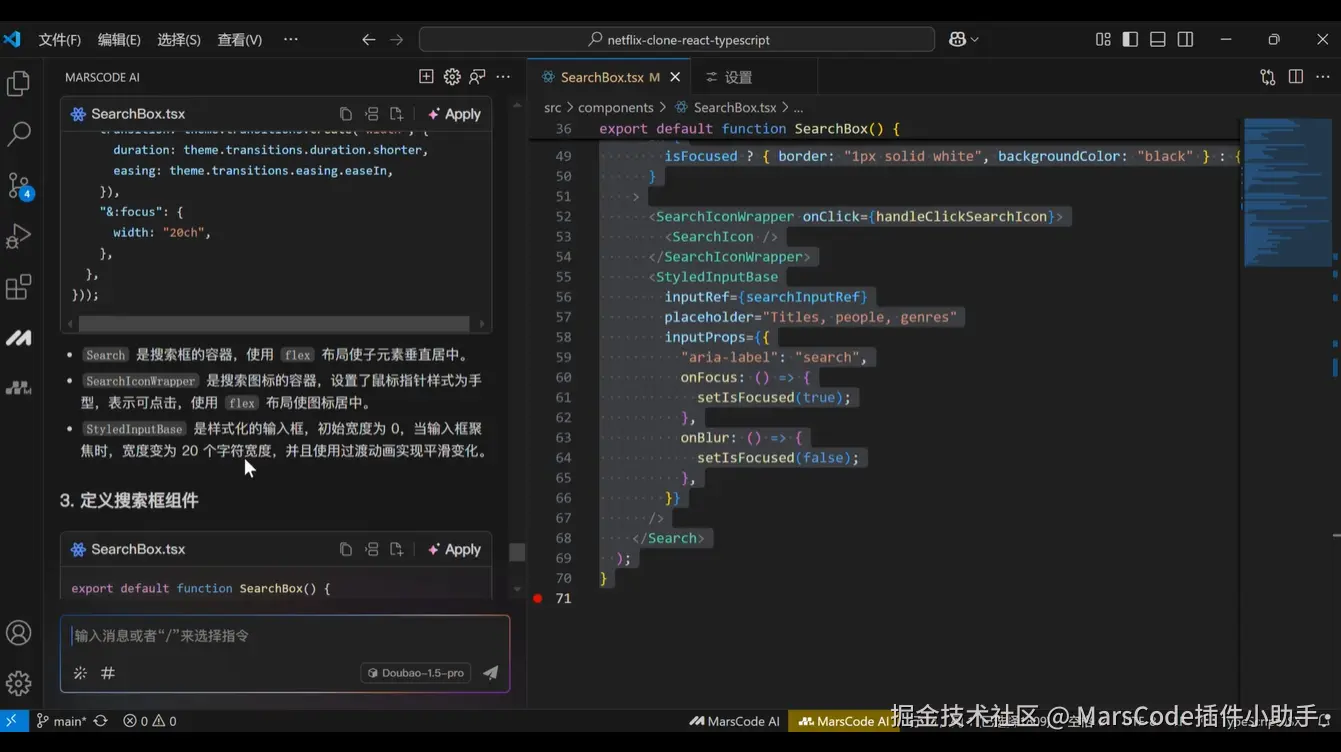
Task: Open the Extensions view
Action: (19, 288)
